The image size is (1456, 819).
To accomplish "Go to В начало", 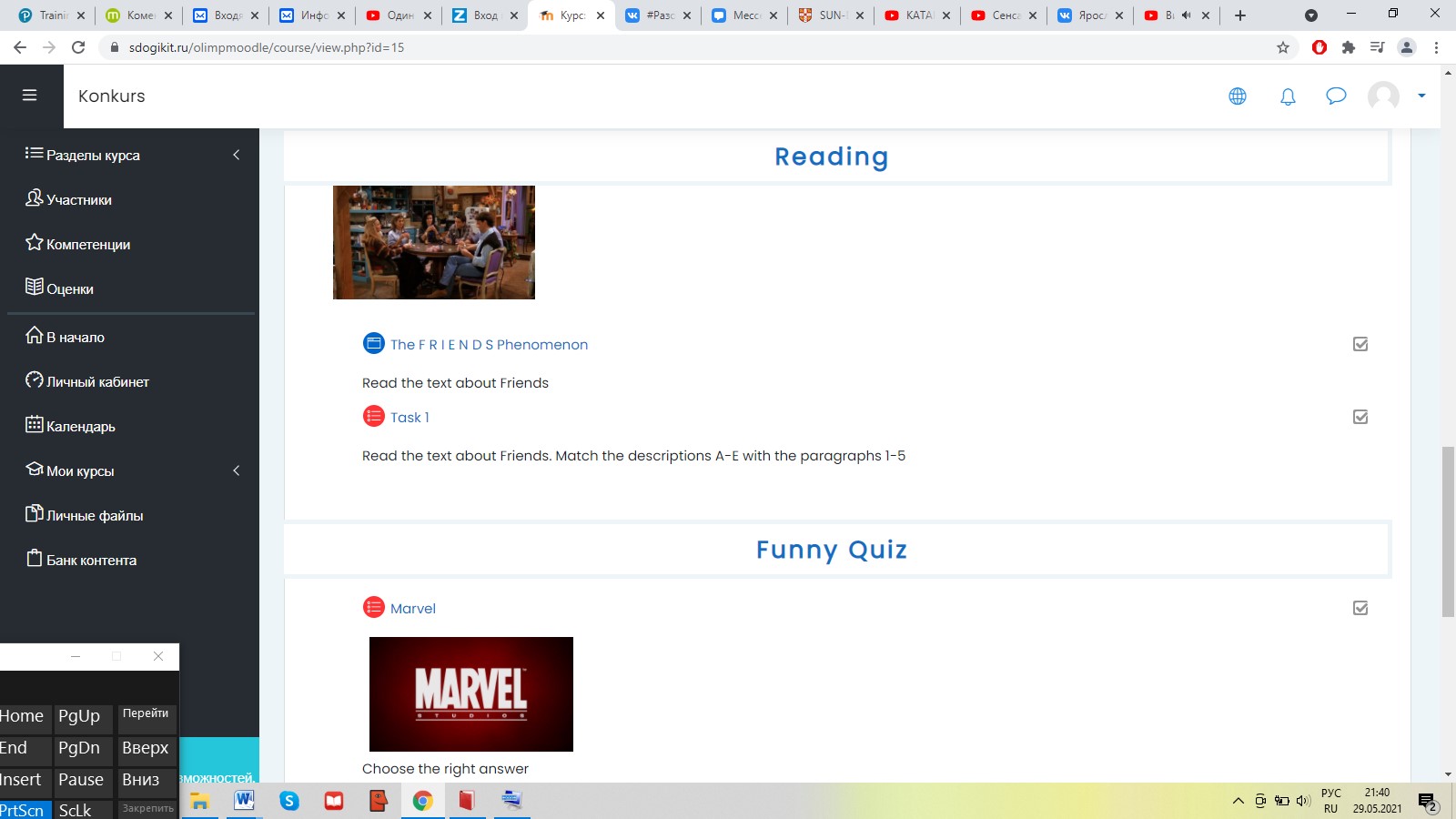I will 76,337.
